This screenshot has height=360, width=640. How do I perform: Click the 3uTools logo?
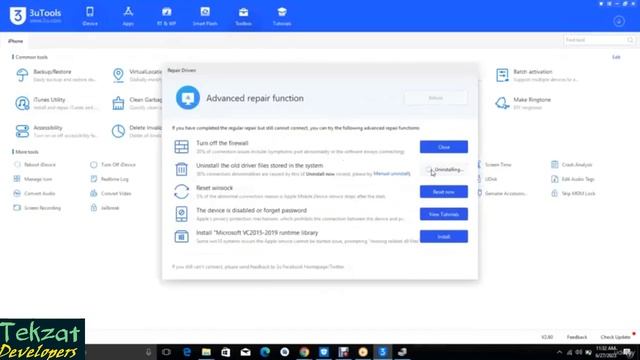[36, 16]
